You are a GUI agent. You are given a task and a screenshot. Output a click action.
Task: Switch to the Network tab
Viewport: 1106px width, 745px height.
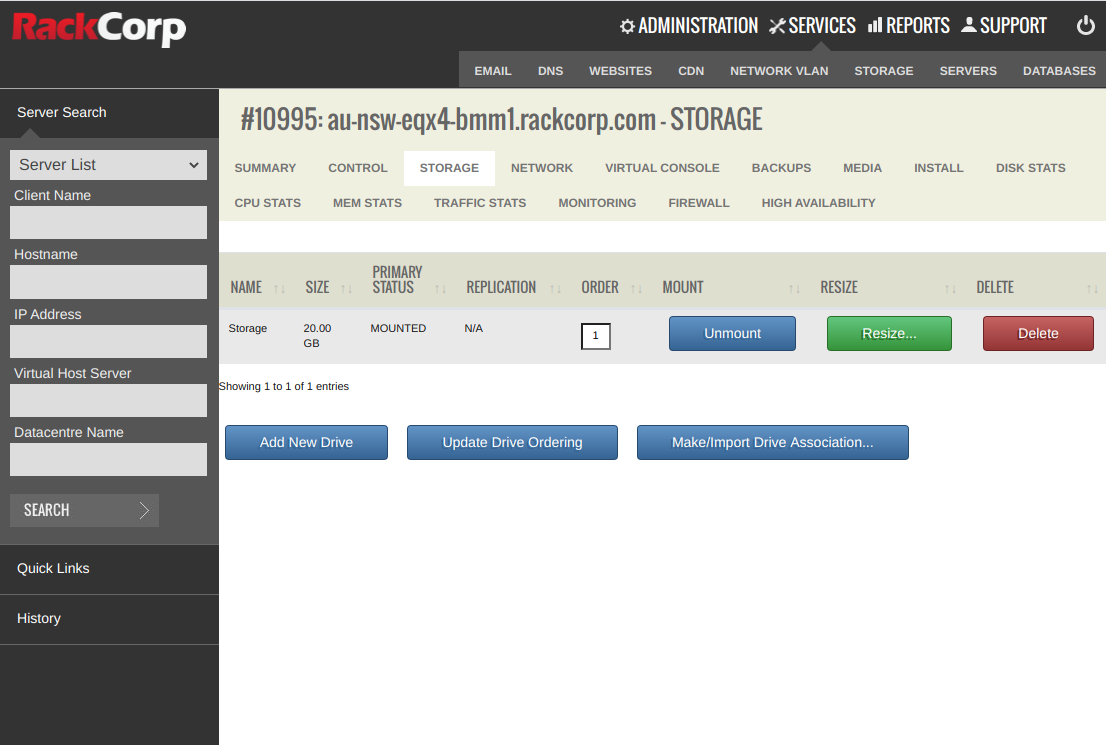coord(542,168)
